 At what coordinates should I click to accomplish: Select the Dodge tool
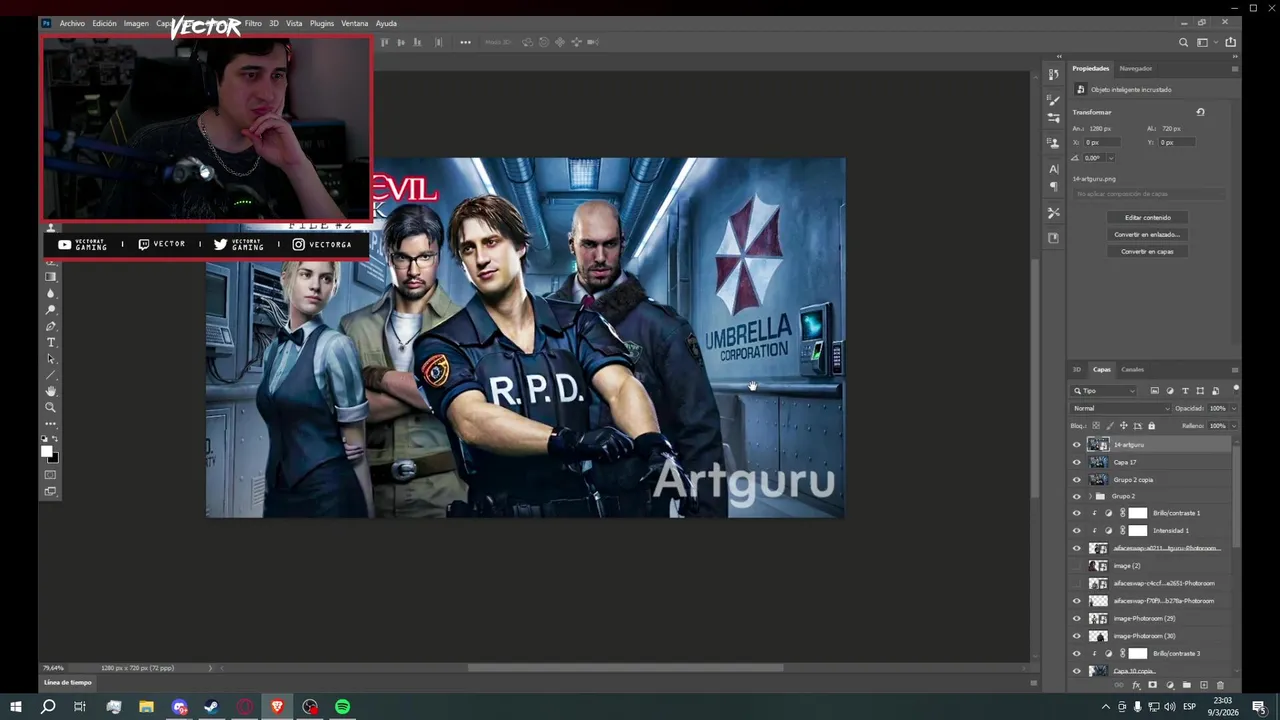(x=51, y=310)
